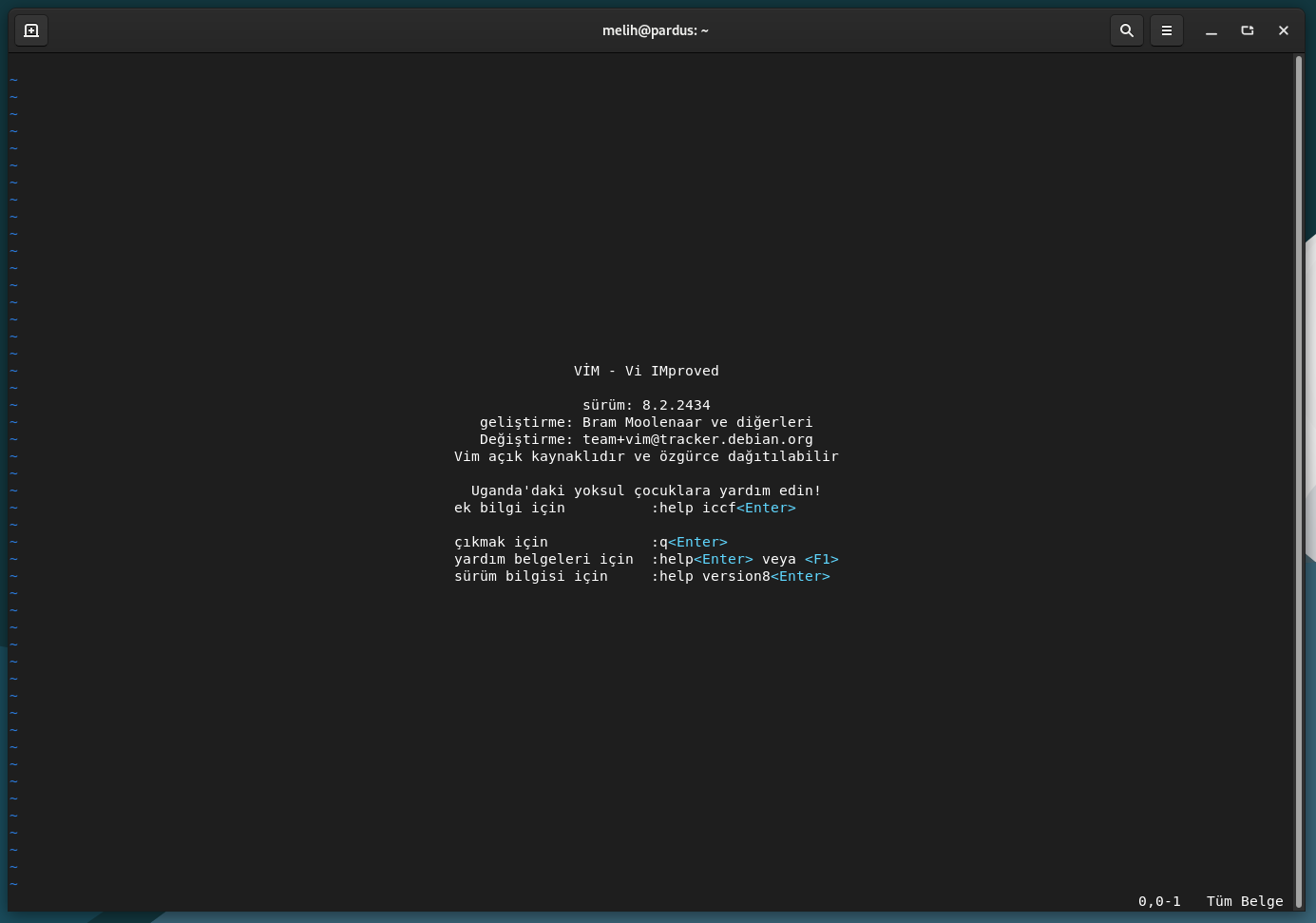Click the terminal vertical scrollbar
This screenshot has height=923, width=1316.
point(1298,482)
